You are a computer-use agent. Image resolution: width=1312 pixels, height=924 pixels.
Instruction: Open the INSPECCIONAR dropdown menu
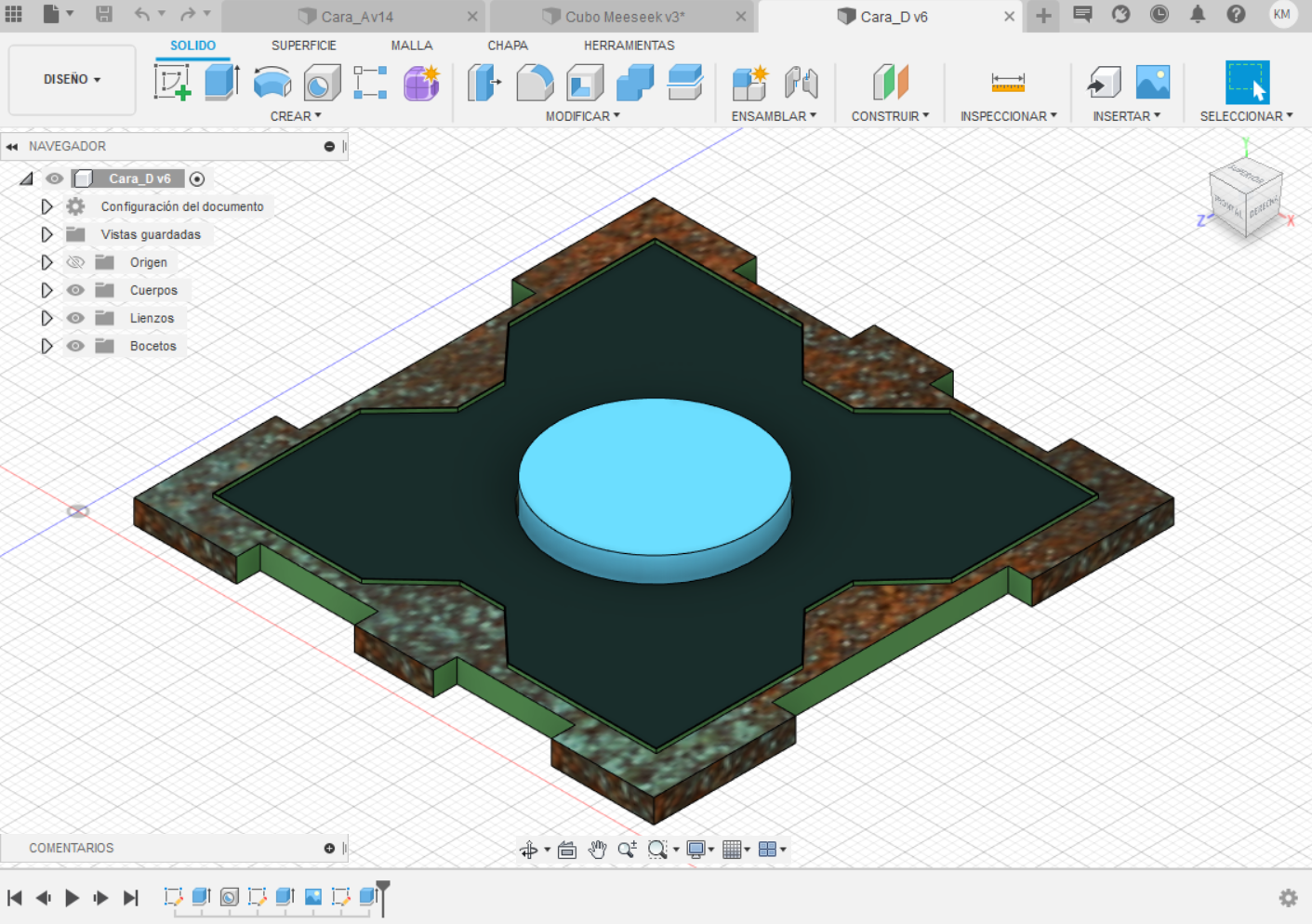point(1008,116)
